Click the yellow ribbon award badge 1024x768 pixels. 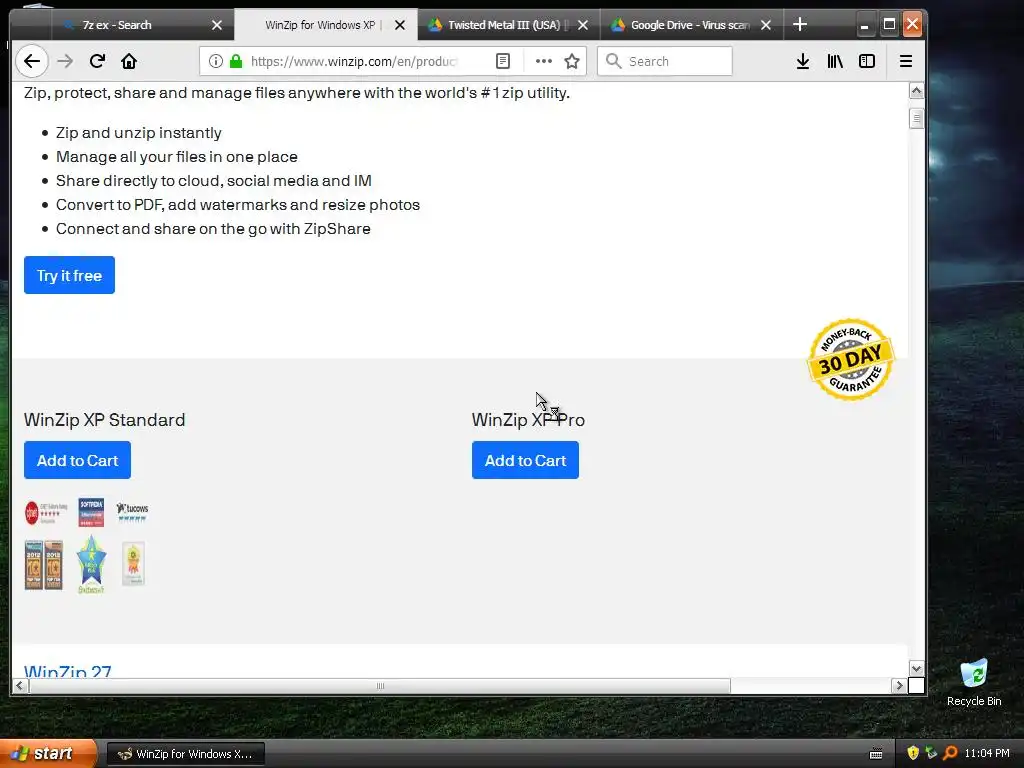(x=133, y=564)
